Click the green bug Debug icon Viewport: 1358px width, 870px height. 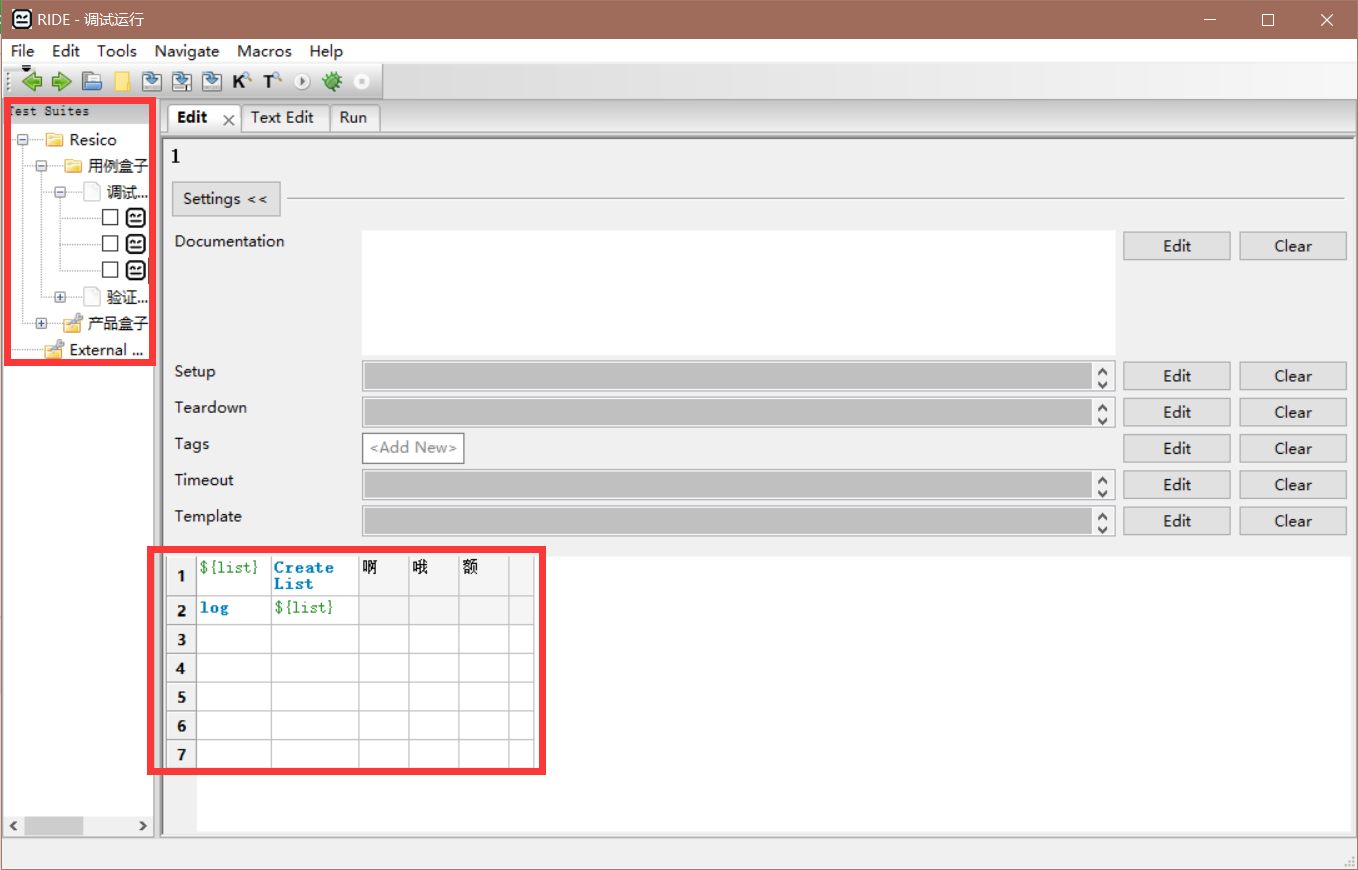332,82
